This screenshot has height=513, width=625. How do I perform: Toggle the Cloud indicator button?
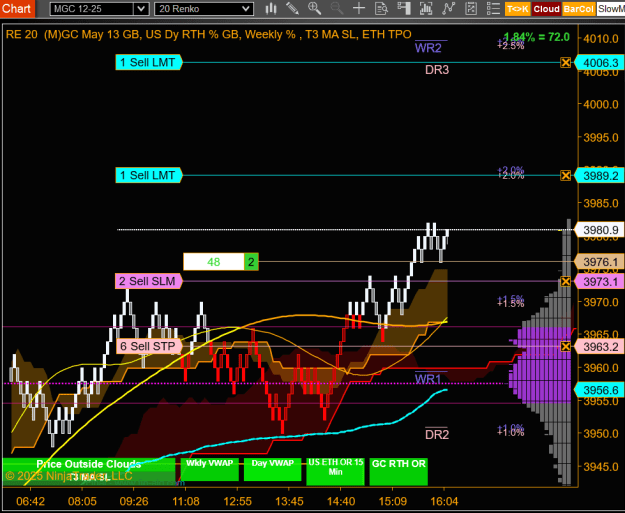[x=546, y=9]
